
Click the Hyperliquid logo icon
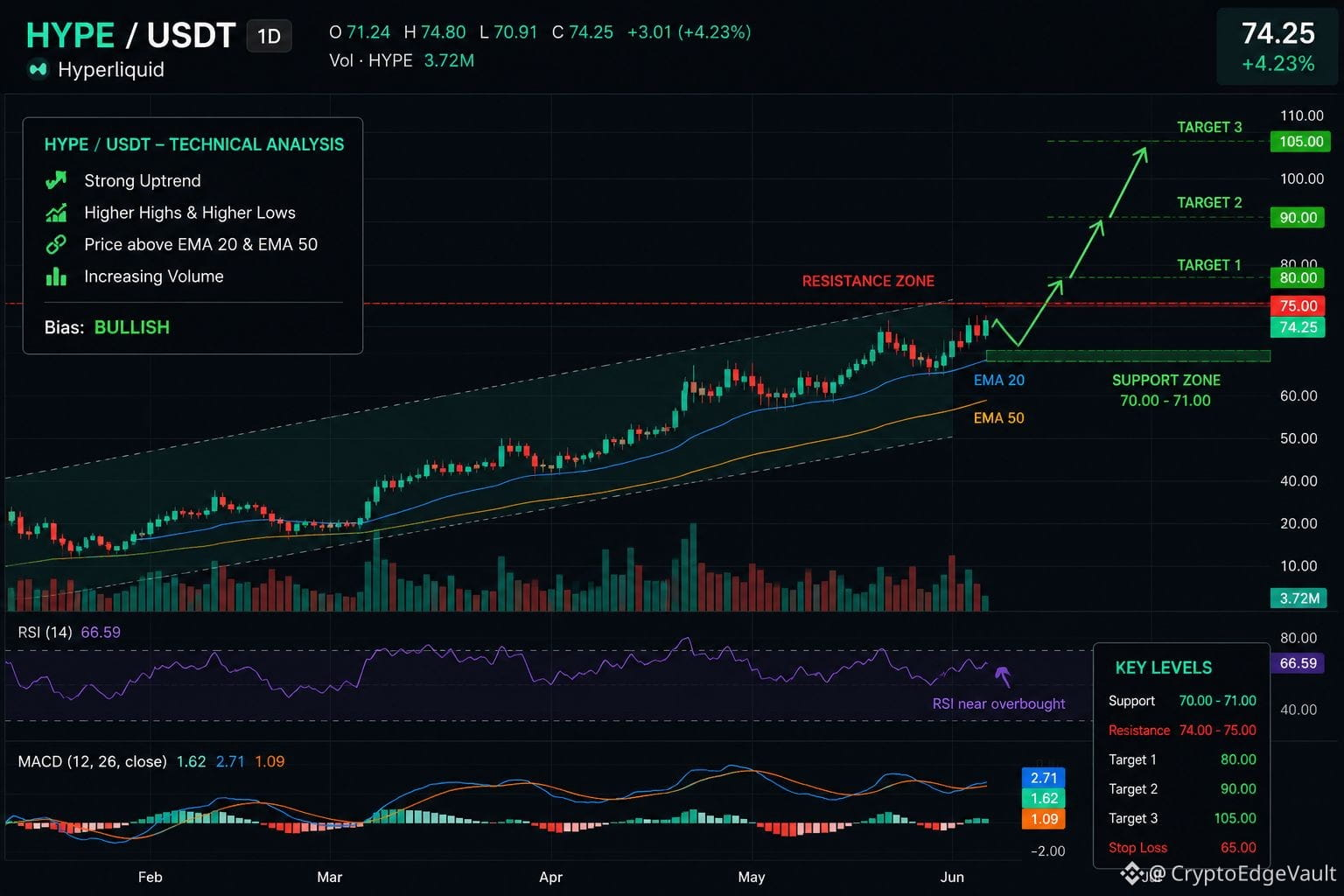[x=38, y=69]
